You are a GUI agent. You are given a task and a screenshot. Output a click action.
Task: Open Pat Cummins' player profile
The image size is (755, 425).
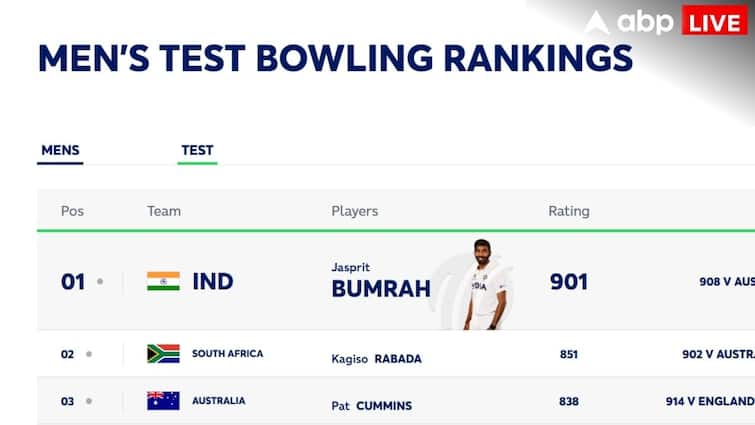371,406
